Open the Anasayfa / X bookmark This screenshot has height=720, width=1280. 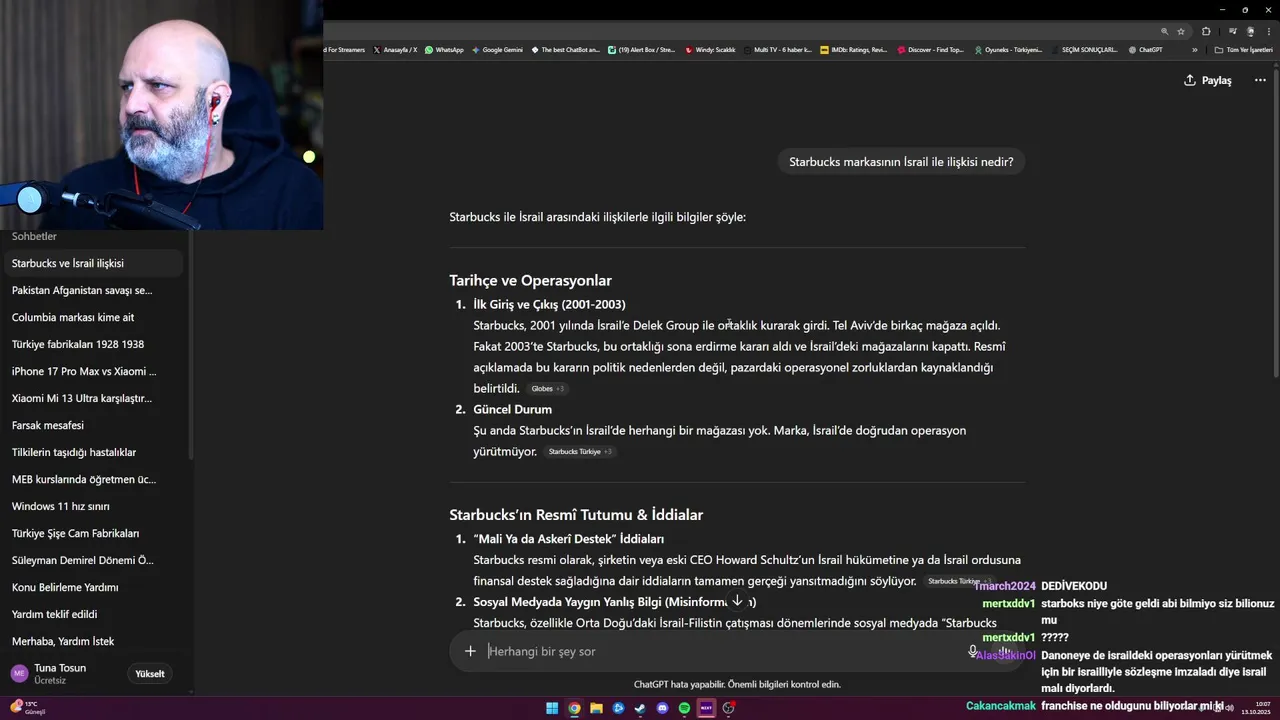coord(395,49)
